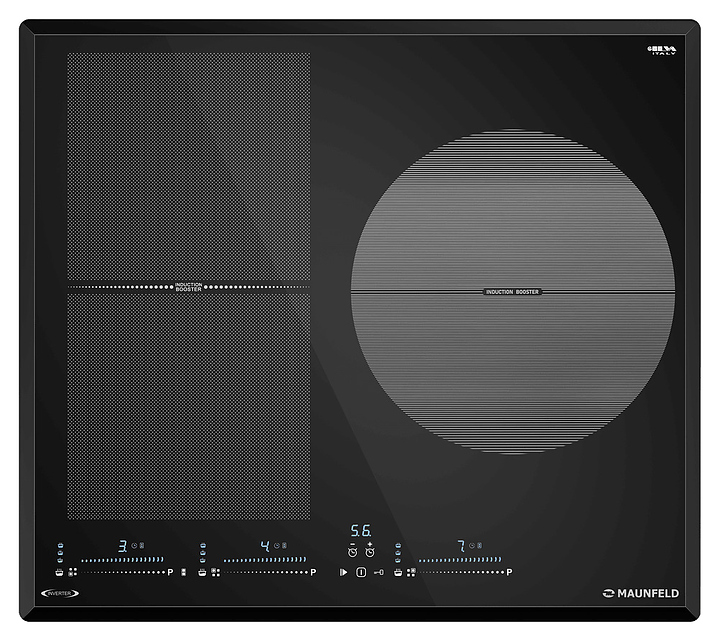Tap P boost on right zone slider
Viewport: 720px width, 641px height.
coord(509,572)
